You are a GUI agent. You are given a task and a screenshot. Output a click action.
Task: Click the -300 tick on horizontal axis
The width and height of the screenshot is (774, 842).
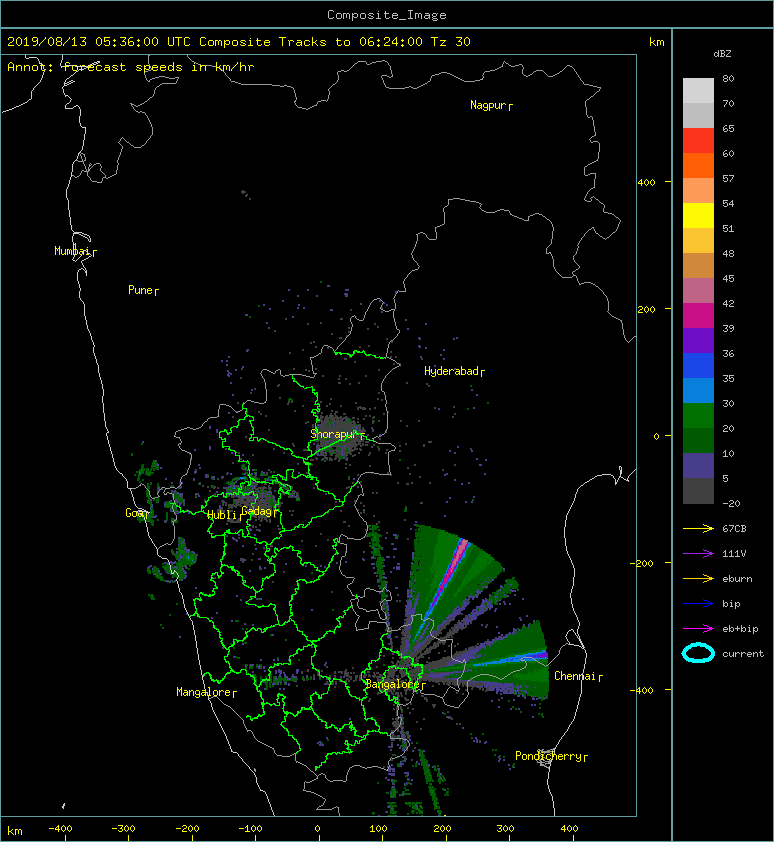[123, 829]
